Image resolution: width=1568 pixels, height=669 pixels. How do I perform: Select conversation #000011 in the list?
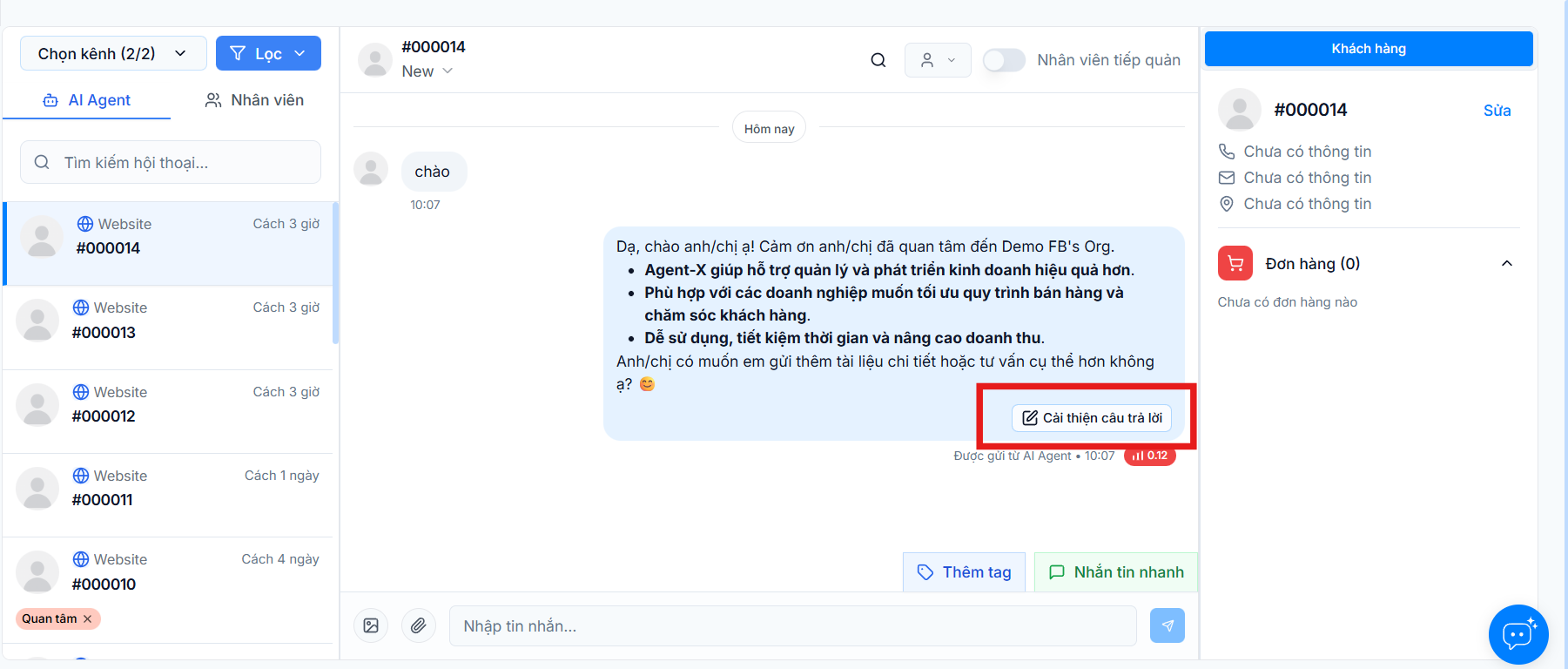click(169, 495)
